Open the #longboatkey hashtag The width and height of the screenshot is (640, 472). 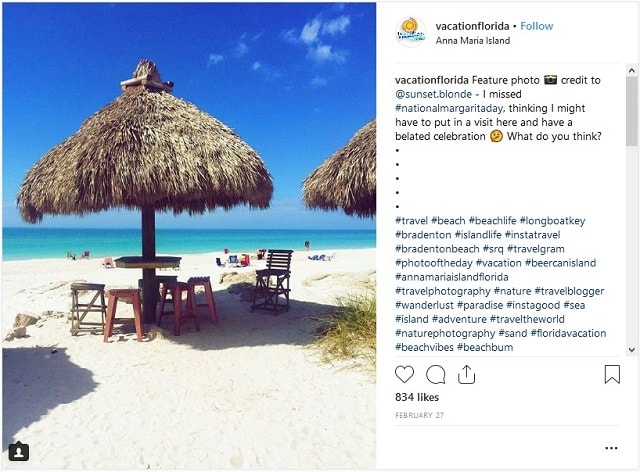552,221
